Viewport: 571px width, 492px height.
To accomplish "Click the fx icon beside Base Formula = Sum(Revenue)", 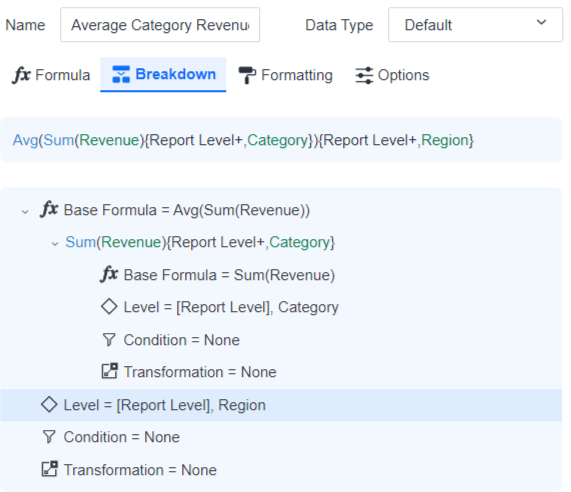I will pos(109,274).
